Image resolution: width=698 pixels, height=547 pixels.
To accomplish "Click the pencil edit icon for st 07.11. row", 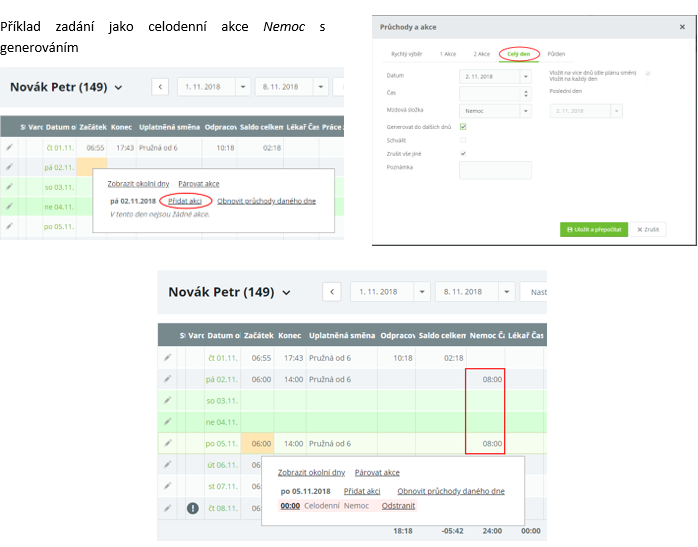I will pos(168,486).
